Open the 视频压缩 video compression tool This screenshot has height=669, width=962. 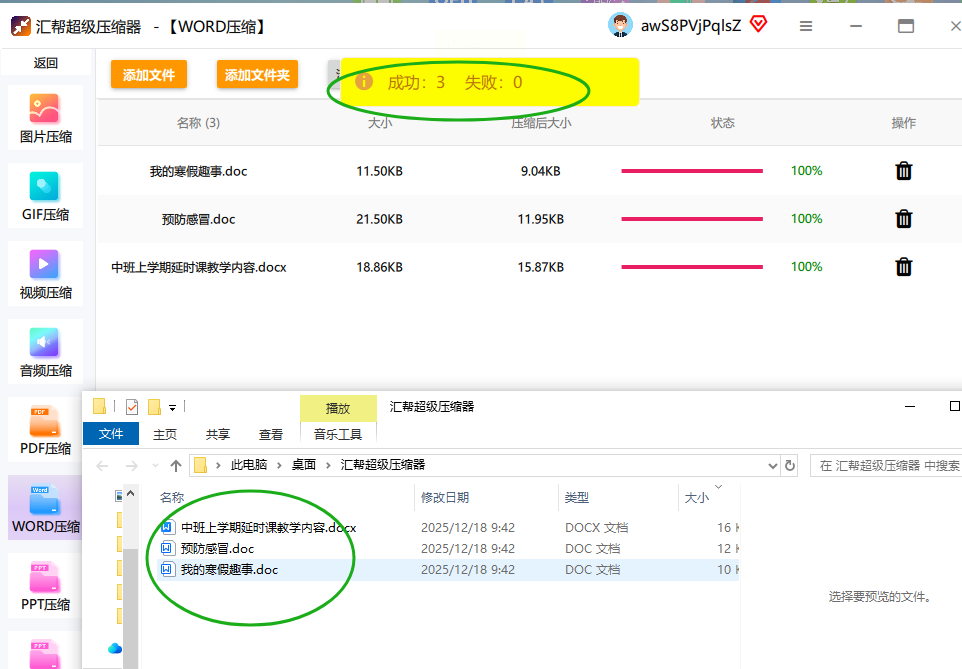[x=45, y=274]
